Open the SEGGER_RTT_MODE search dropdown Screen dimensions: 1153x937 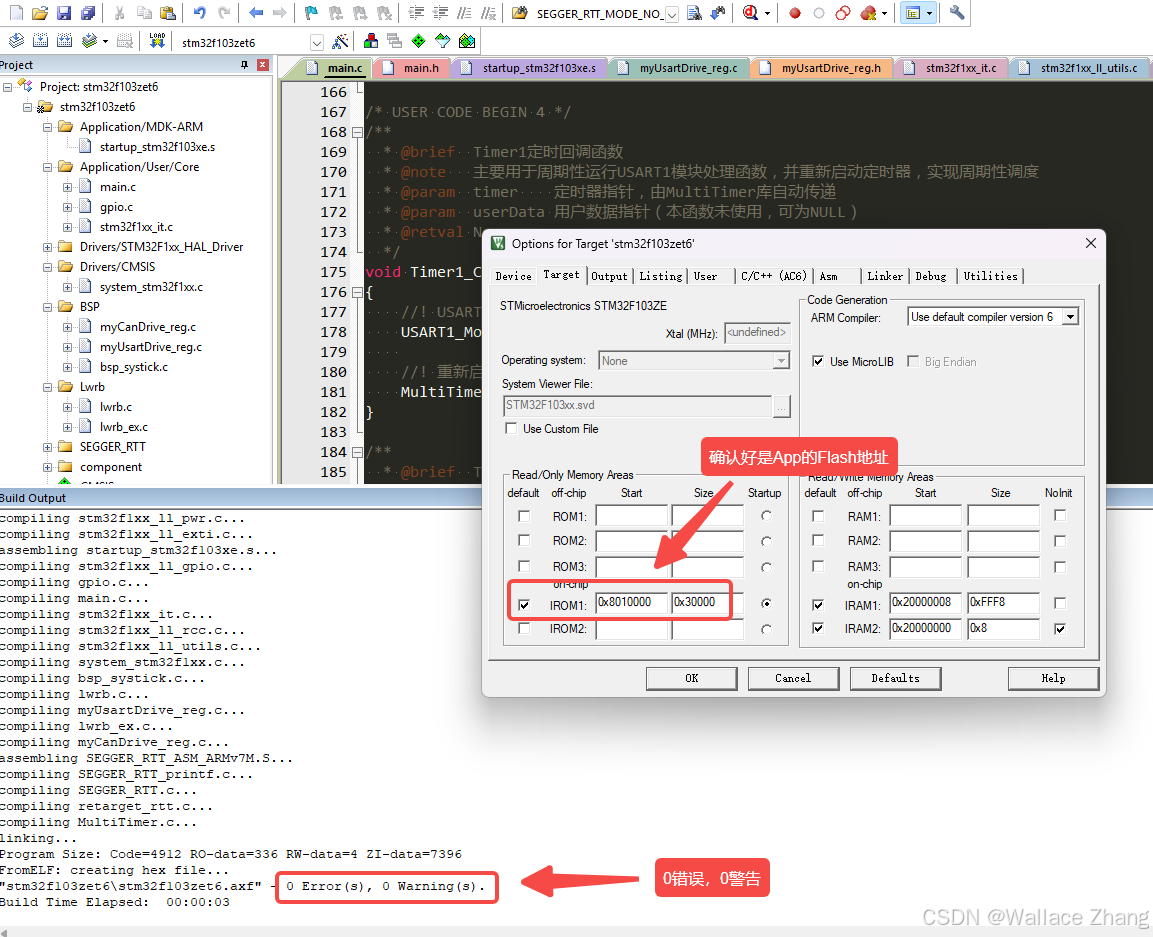pos(671,14)
